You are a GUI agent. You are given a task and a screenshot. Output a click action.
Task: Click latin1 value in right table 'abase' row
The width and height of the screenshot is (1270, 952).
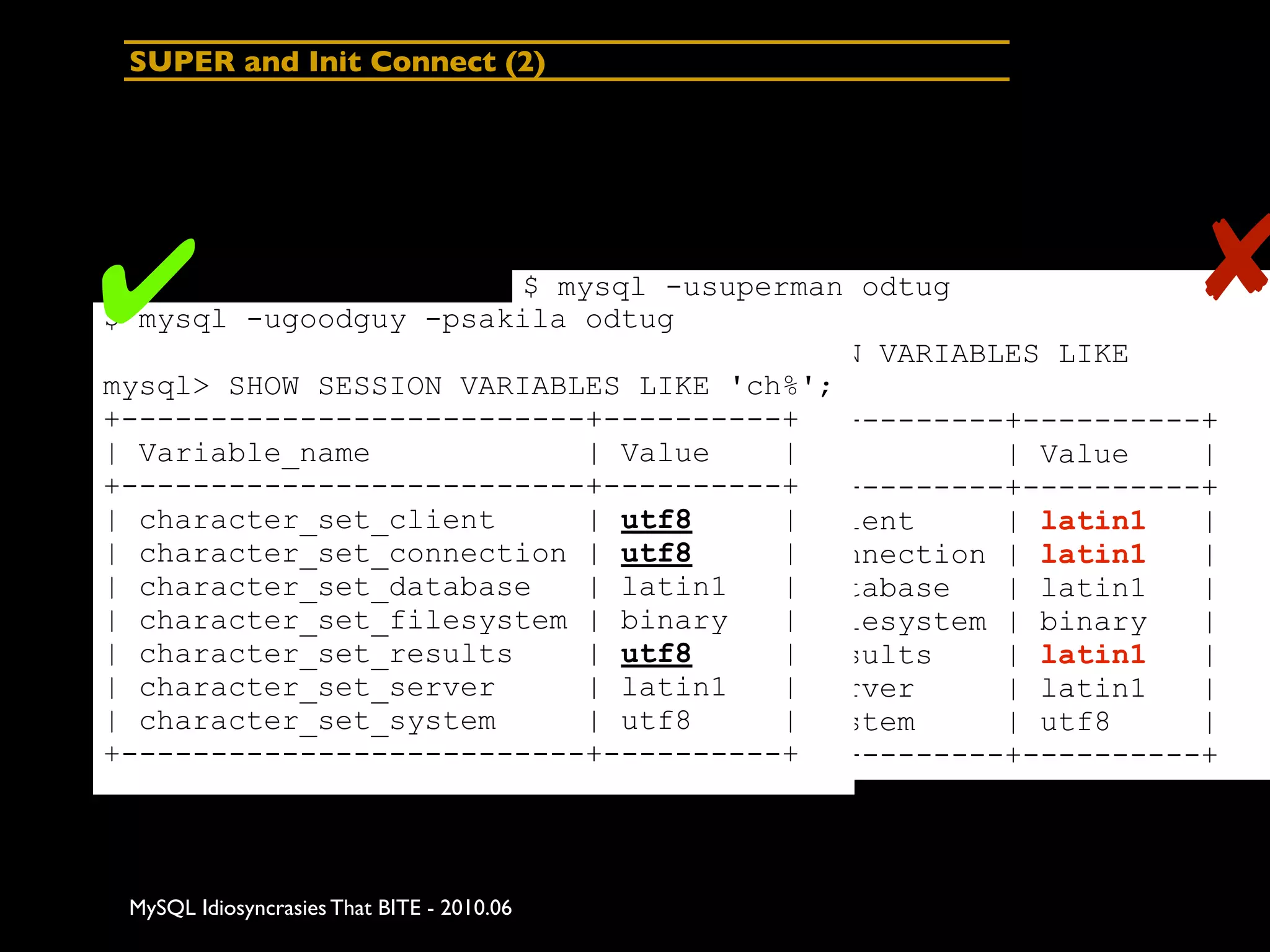click(1093, 588)
